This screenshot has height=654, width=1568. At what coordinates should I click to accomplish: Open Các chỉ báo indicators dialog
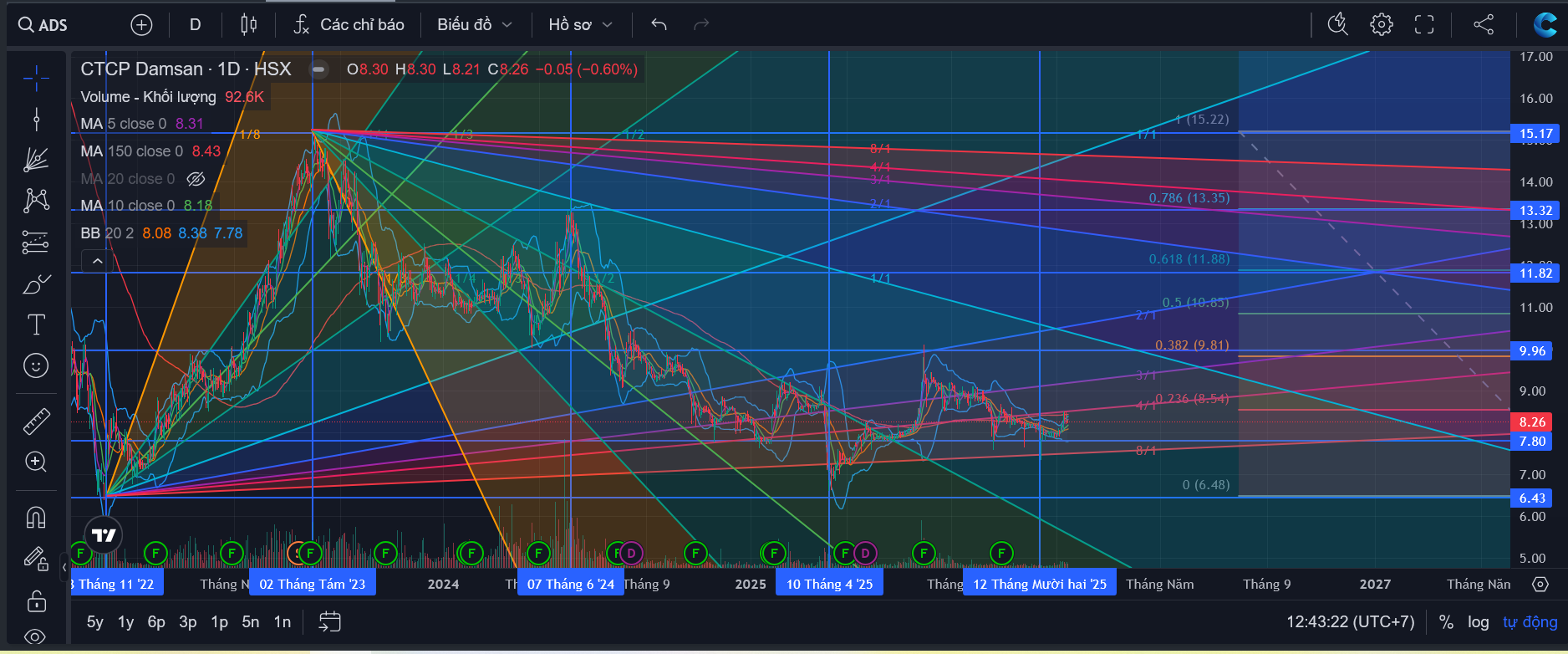tap(349, 25)
